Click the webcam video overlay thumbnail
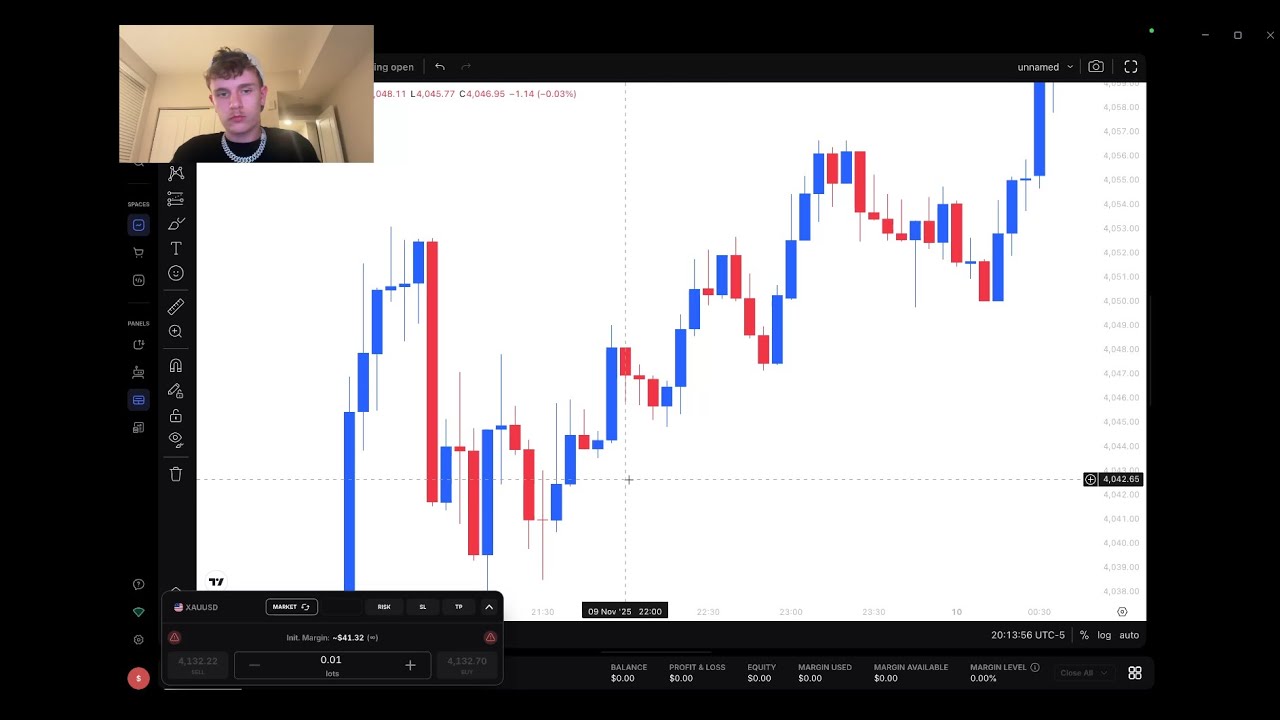The width and height of the screenshot is (1280, 720). pos(246,94)
